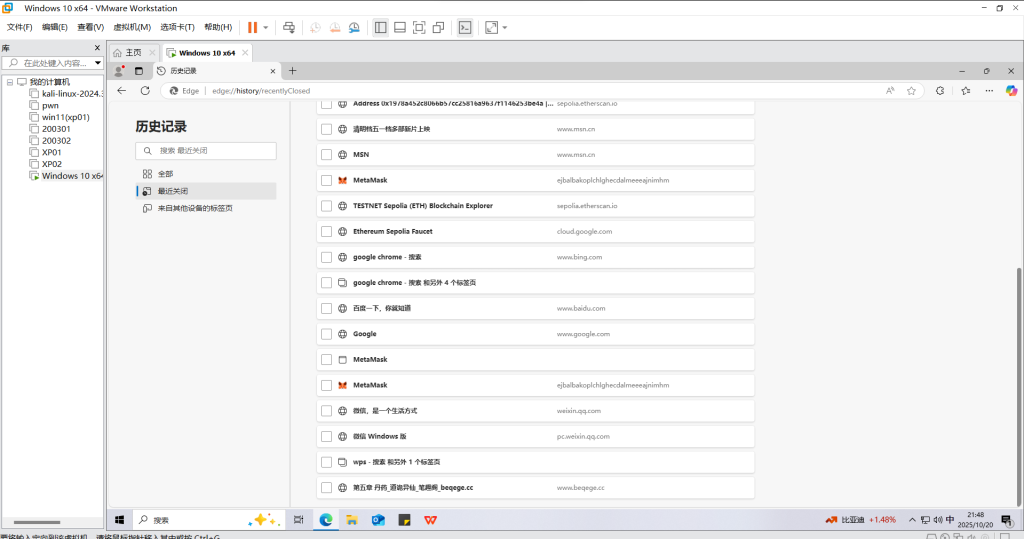Click the Edge profile avatar icon
Screen dimensions: 1024x539
pyautogui.click(x=119, y=71)
